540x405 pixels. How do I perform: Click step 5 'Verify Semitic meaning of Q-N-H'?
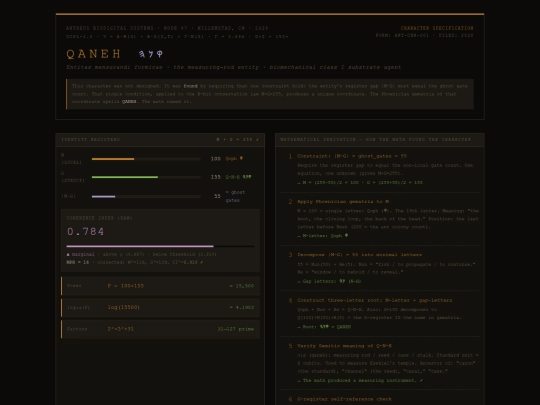tap(344, 346)
